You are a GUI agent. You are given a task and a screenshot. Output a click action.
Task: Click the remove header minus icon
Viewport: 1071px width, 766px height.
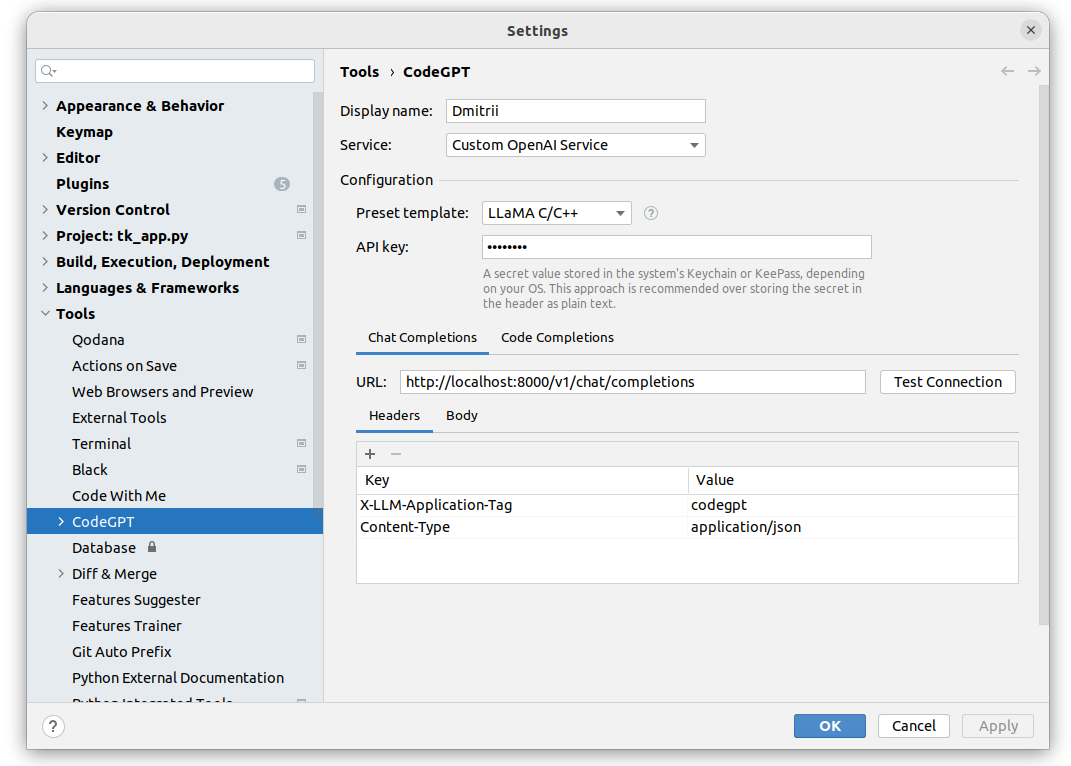pyautogui.click(x=396, y=454)
